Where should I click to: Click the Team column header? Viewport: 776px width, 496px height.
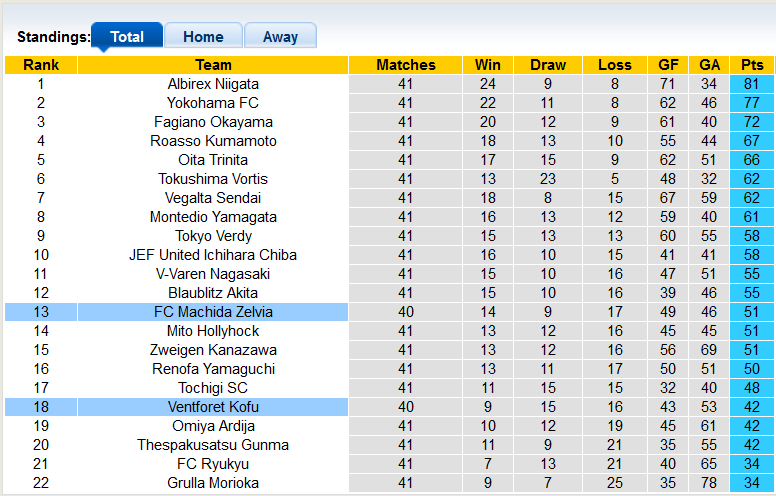tap(213, 65)
